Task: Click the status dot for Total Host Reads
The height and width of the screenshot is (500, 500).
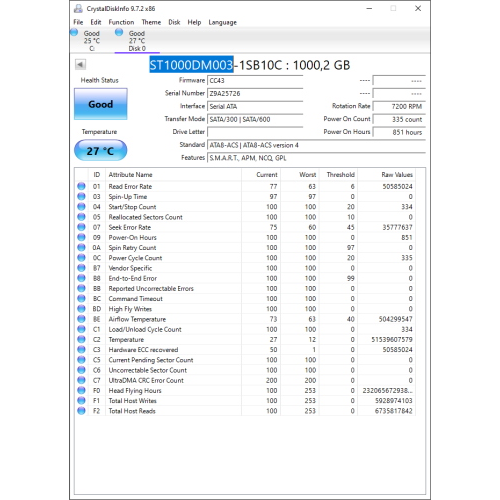Action: 81,411
